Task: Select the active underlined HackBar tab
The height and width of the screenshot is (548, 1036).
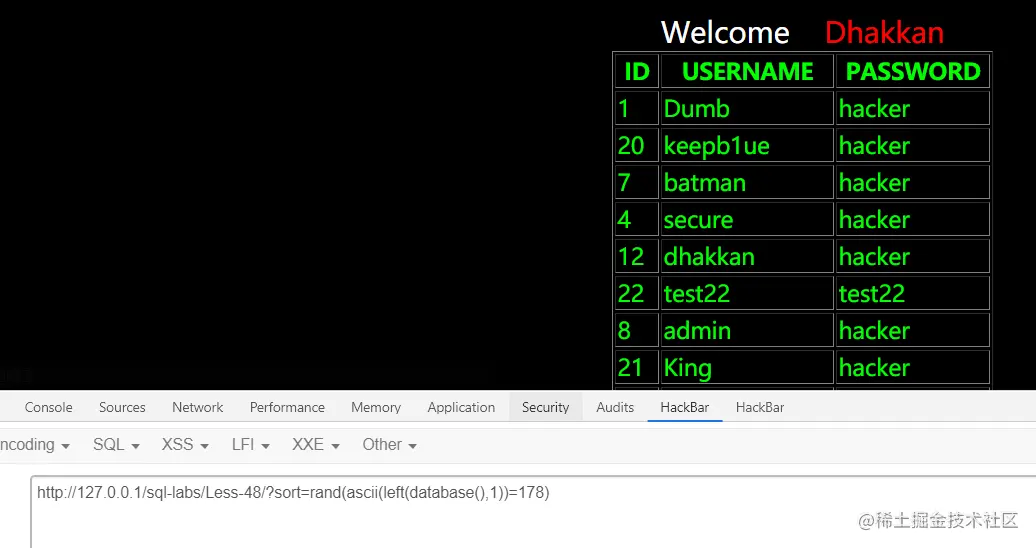Action: [x=684, y=407]
